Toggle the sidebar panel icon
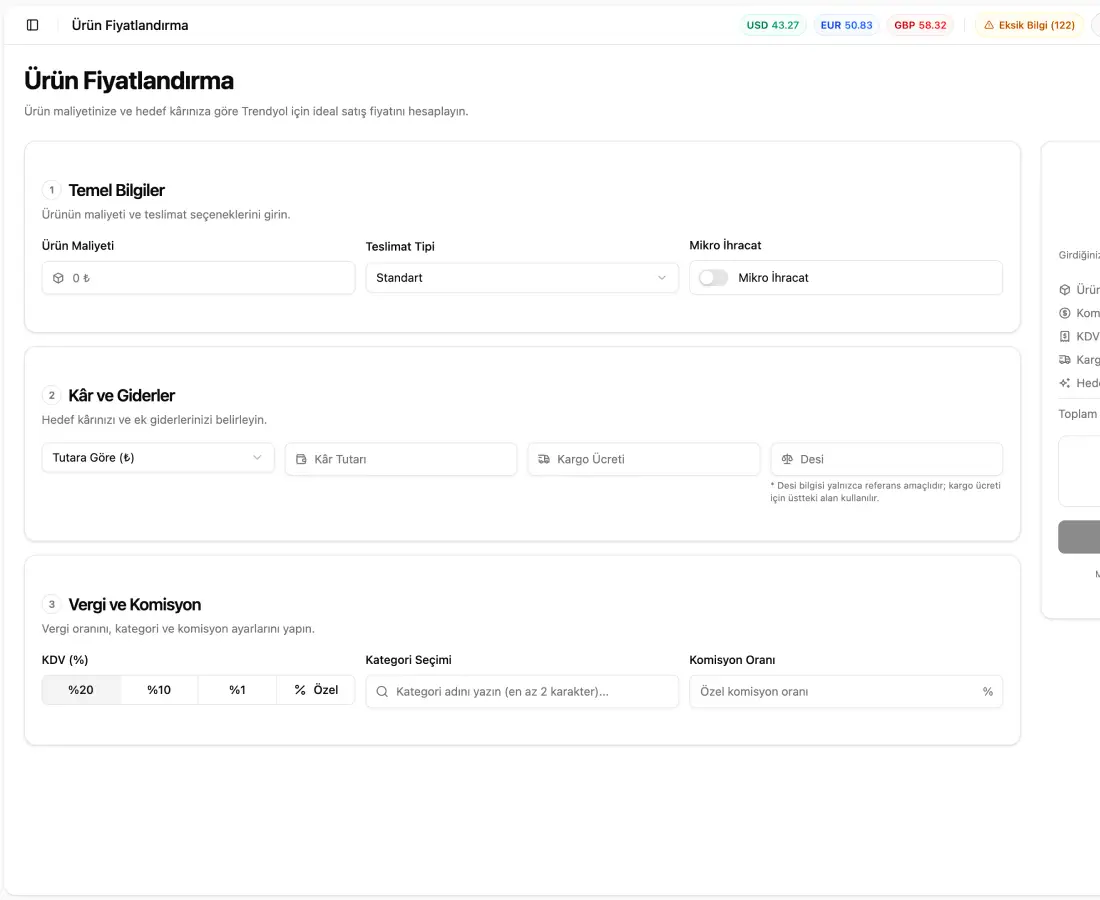Screen dimensions: 1100x900 pyautogui.click(x=32, y=25)
